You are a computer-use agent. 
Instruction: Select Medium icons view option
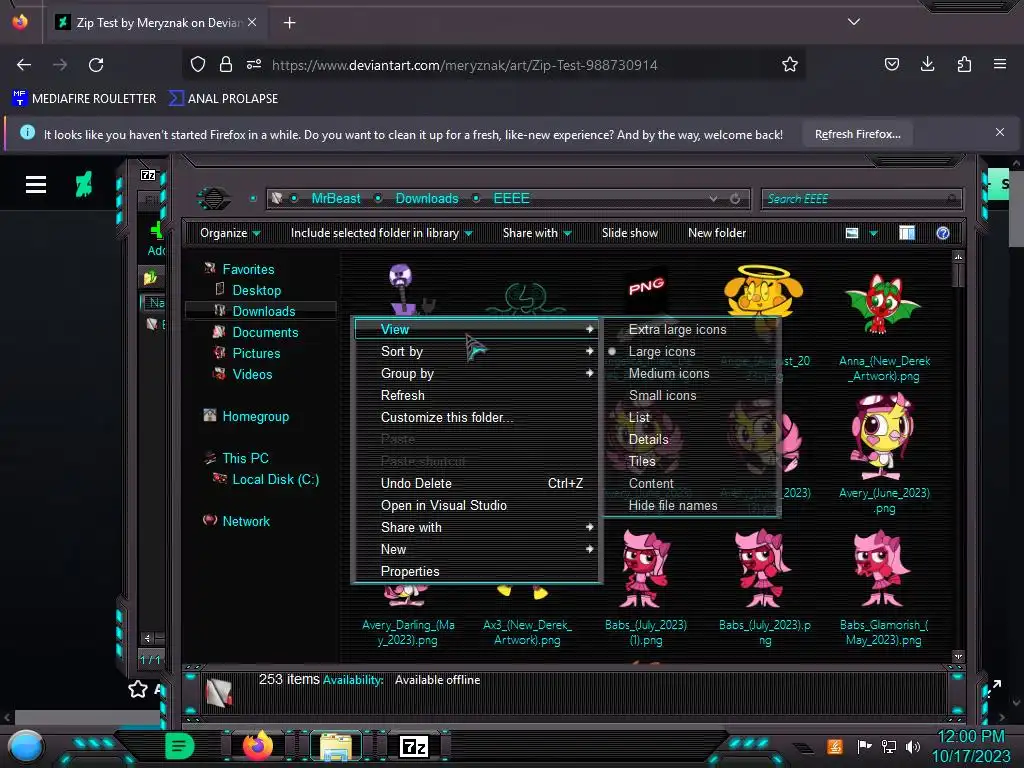tap(692, 374)
